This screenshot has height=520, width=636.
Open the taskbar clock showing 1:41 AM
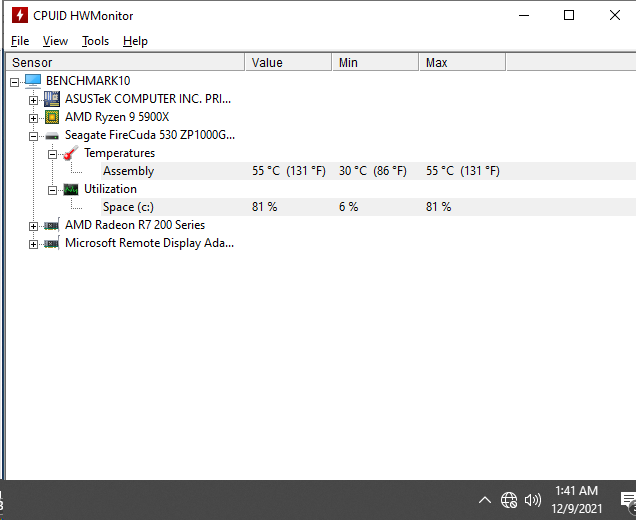coord(576,500)
